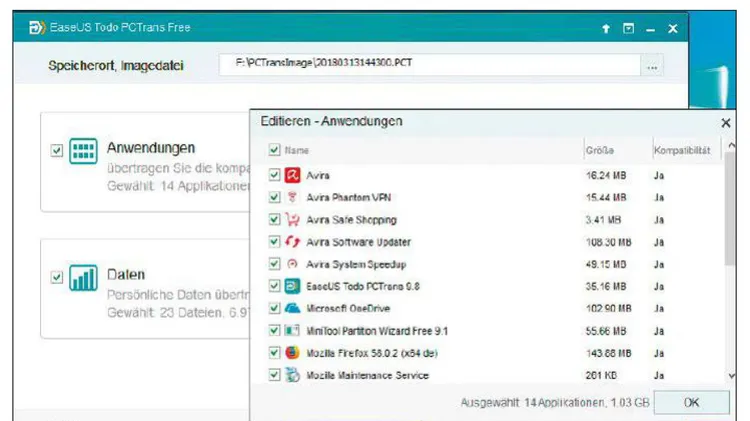Close the Editieren - Anwendungen dialog
750x421 pixels.
click(x=726, y=123)
